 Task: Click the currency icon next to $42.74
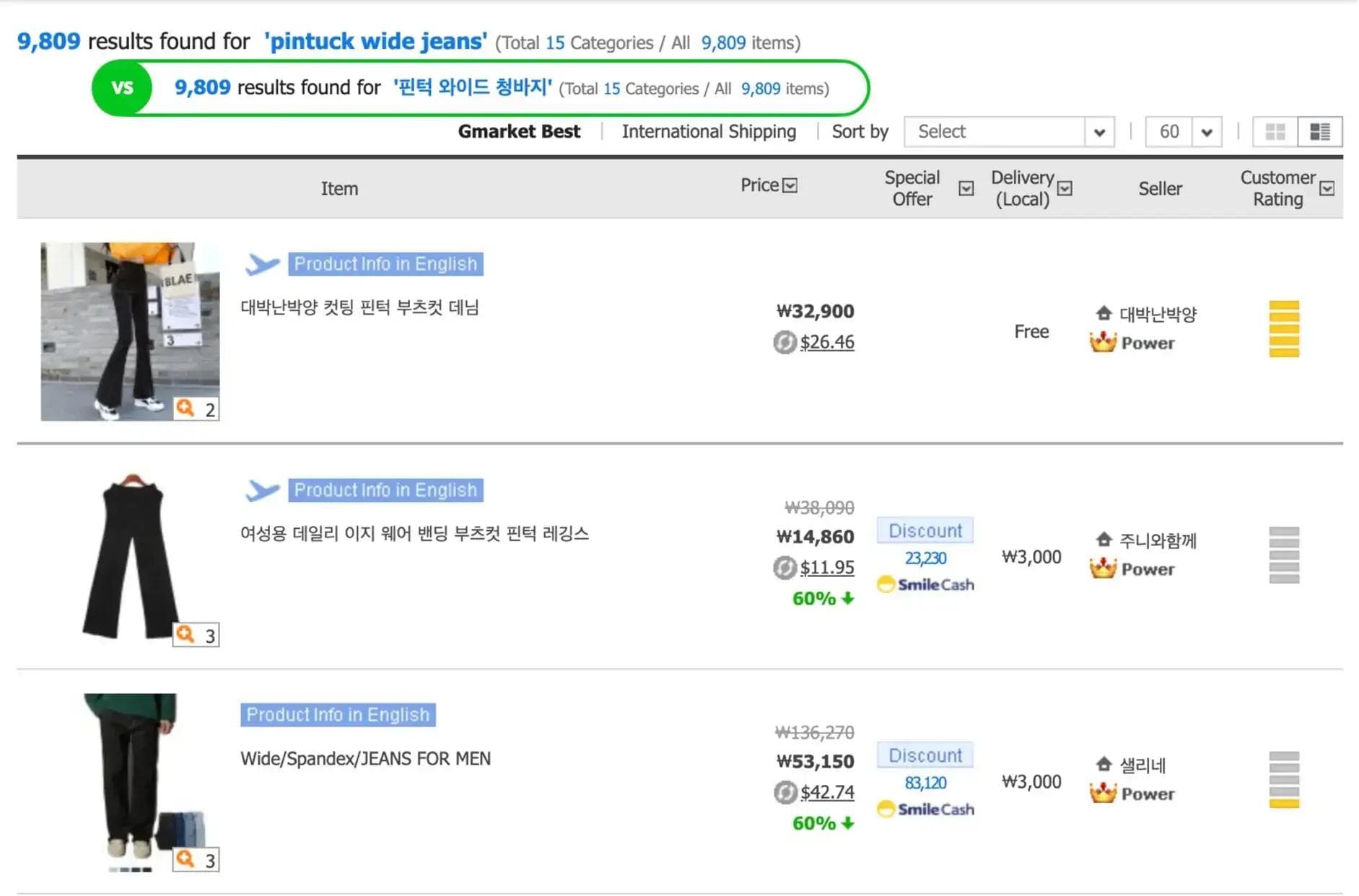pyautogui.click(x=785, y=792)
